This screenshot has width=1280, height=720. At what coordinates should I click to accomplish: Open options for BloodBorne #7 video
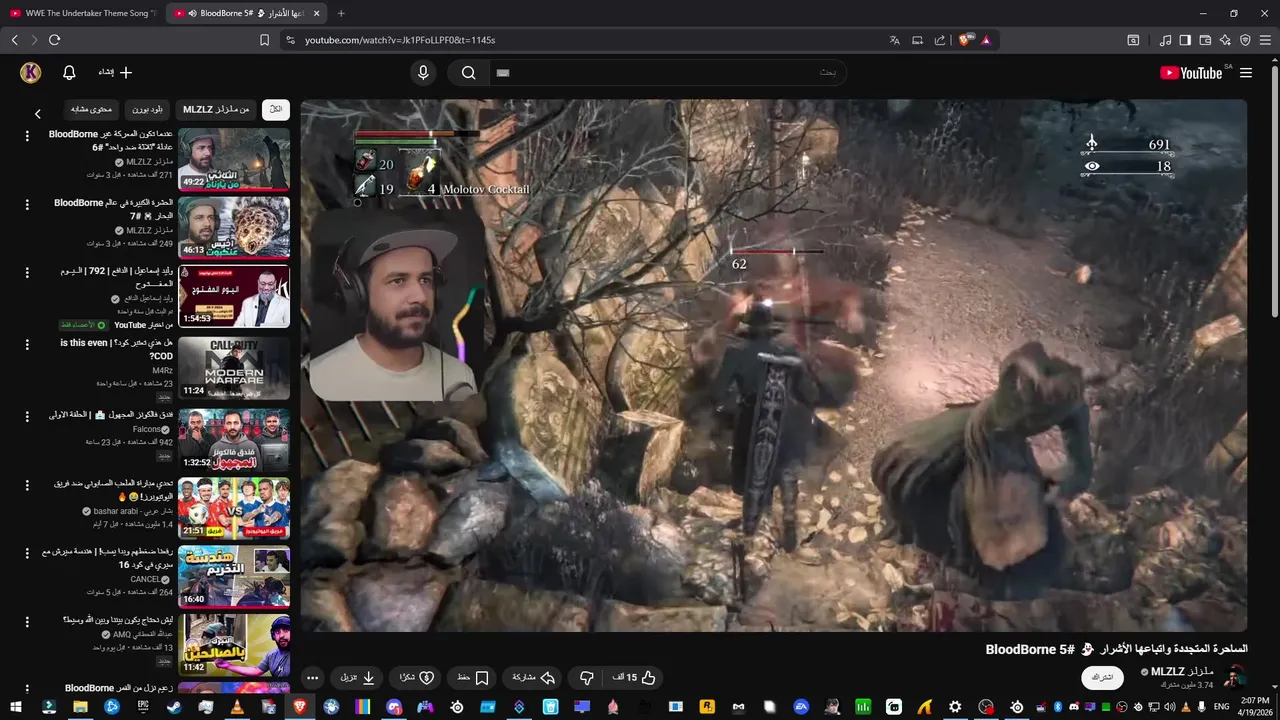(x=27, y=204)
